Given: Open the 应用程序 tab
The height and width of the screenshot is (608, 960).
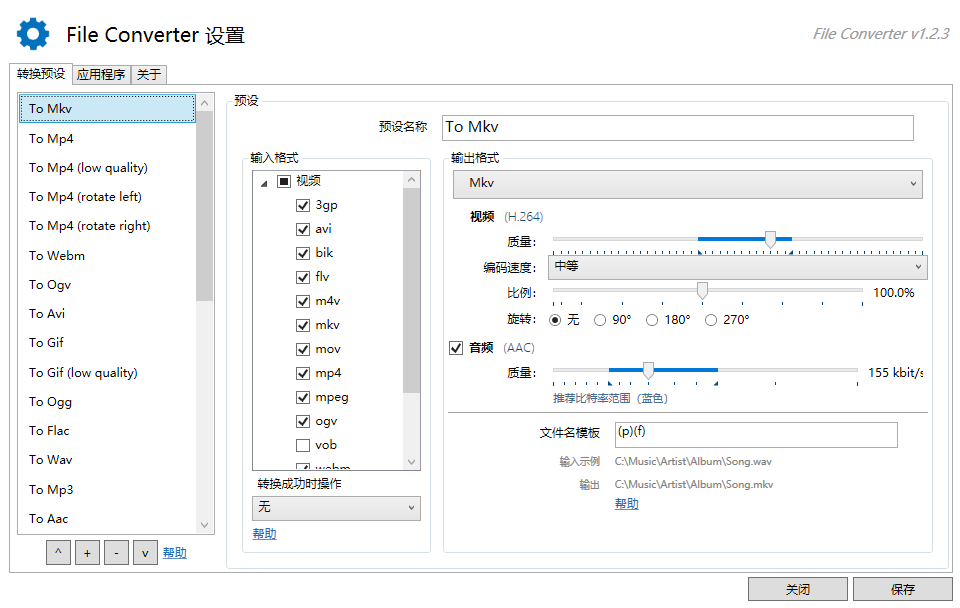Looking at the screenshot, I should [101, 75].
